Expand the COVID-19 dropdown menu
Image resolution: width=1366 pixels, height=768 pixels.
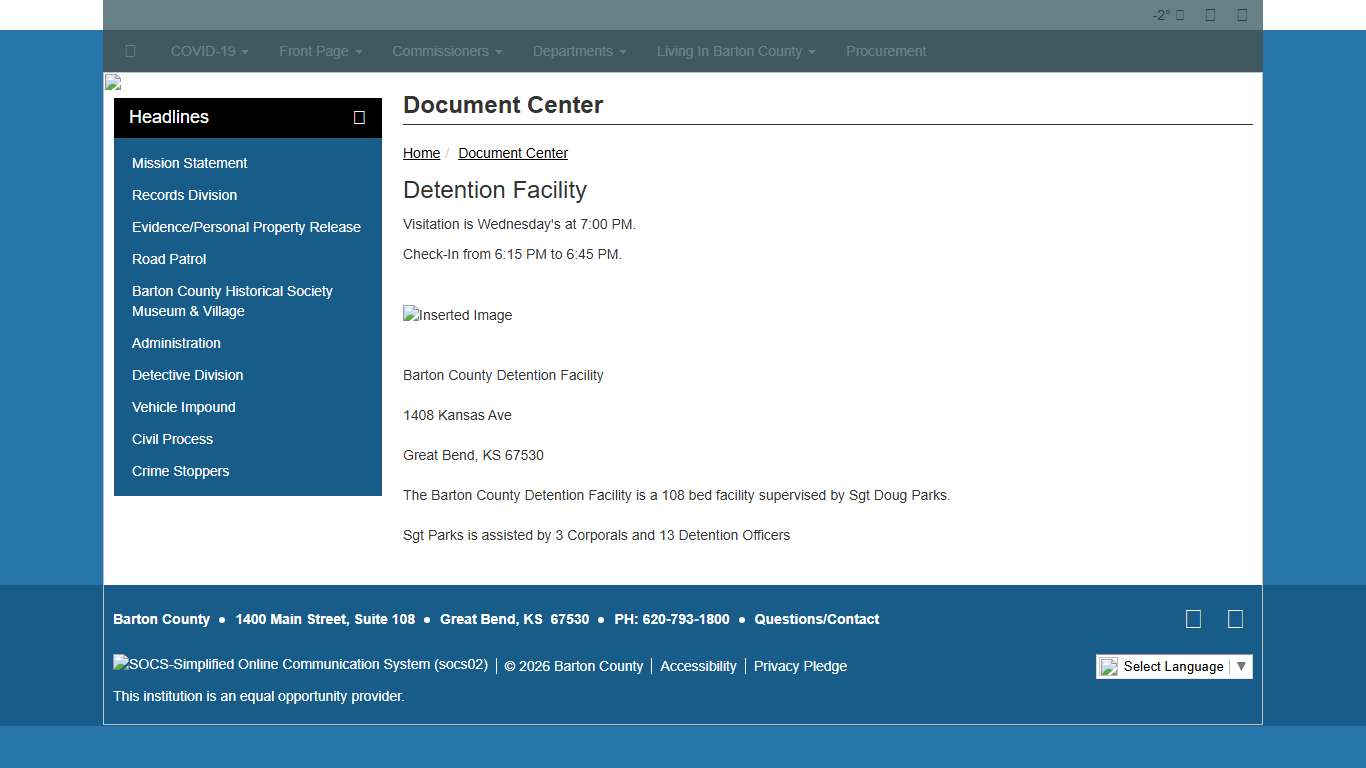pyautogui.click(x=208, y=51)
